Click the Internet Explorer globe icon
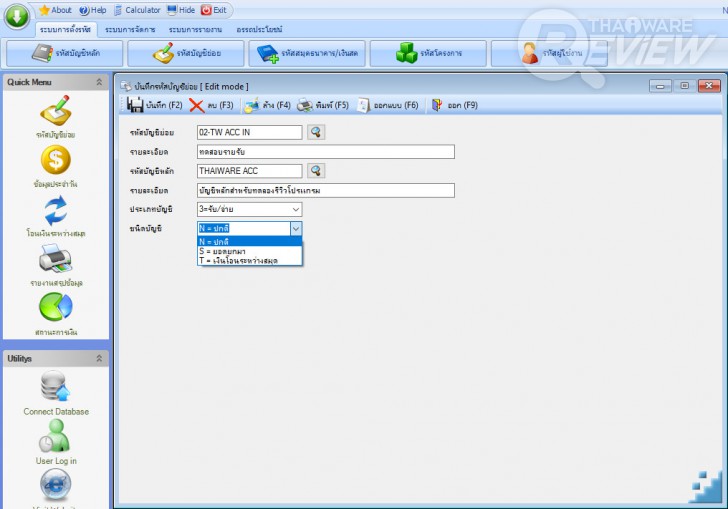Image resolution: width=728 pixels, height=509 pixels. click(x=56, y=486)
